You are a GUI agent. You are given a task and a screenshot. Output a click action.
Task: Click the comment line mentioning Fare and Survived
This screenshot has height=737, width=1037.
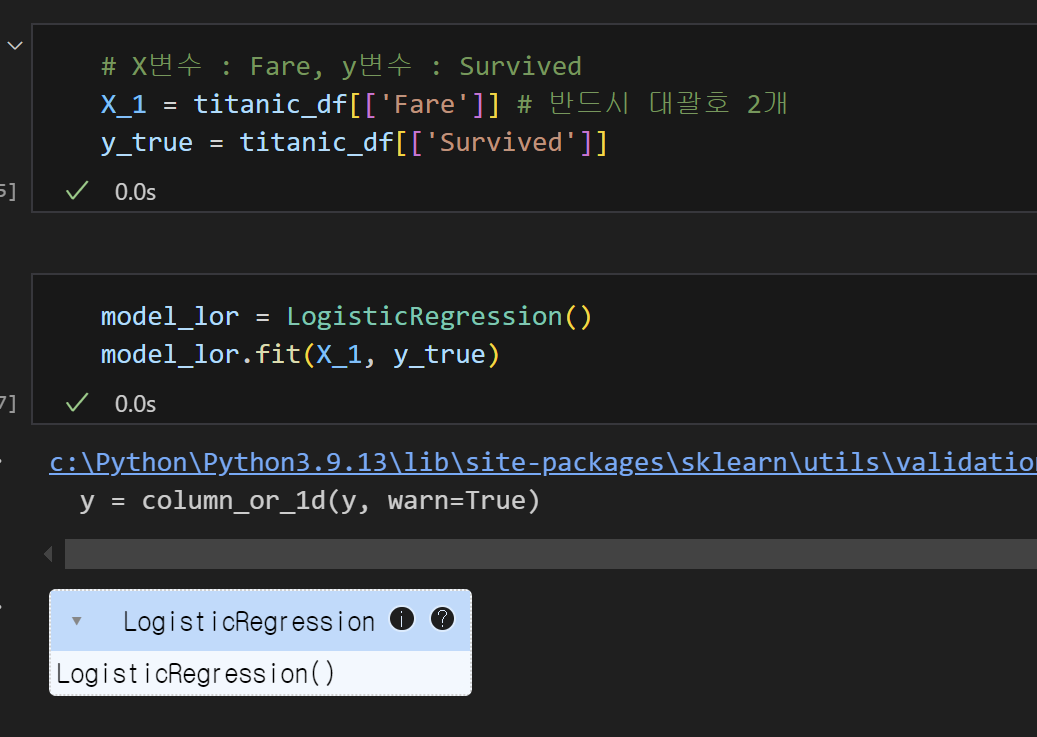[341, 66]
